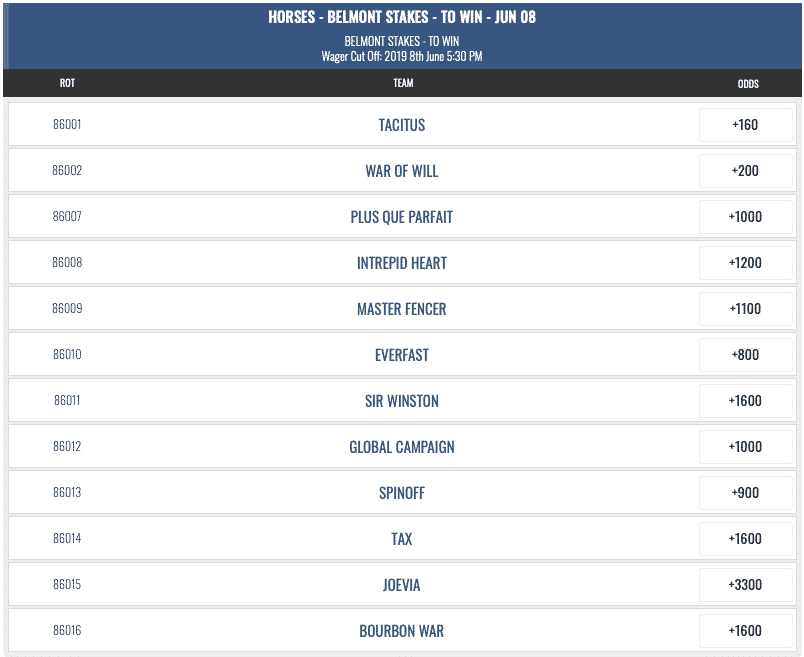Click the JOEVIA team name
The height and width of the screenshot is (657, 804).
point(401,585)
